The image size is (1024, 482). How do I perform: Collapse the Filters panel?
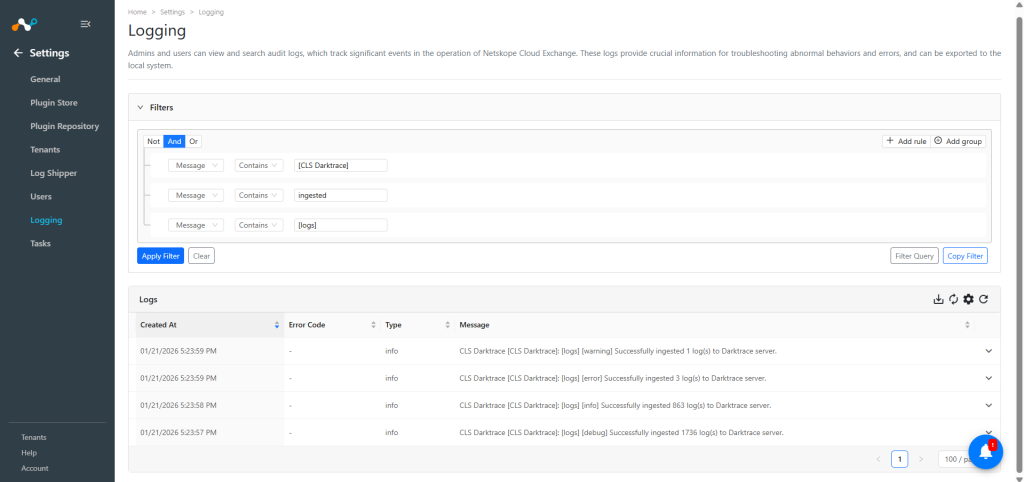[140, 107]
